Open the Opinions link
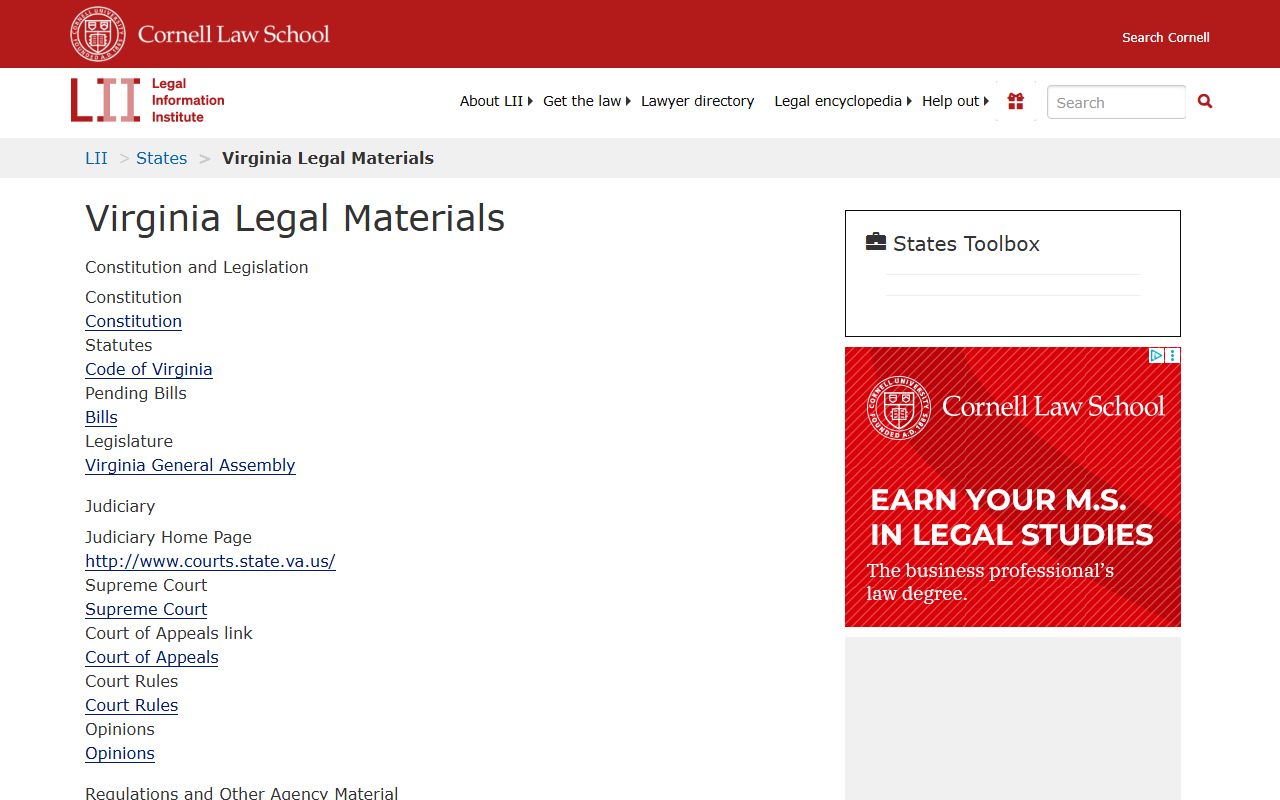 coord(120,753)
